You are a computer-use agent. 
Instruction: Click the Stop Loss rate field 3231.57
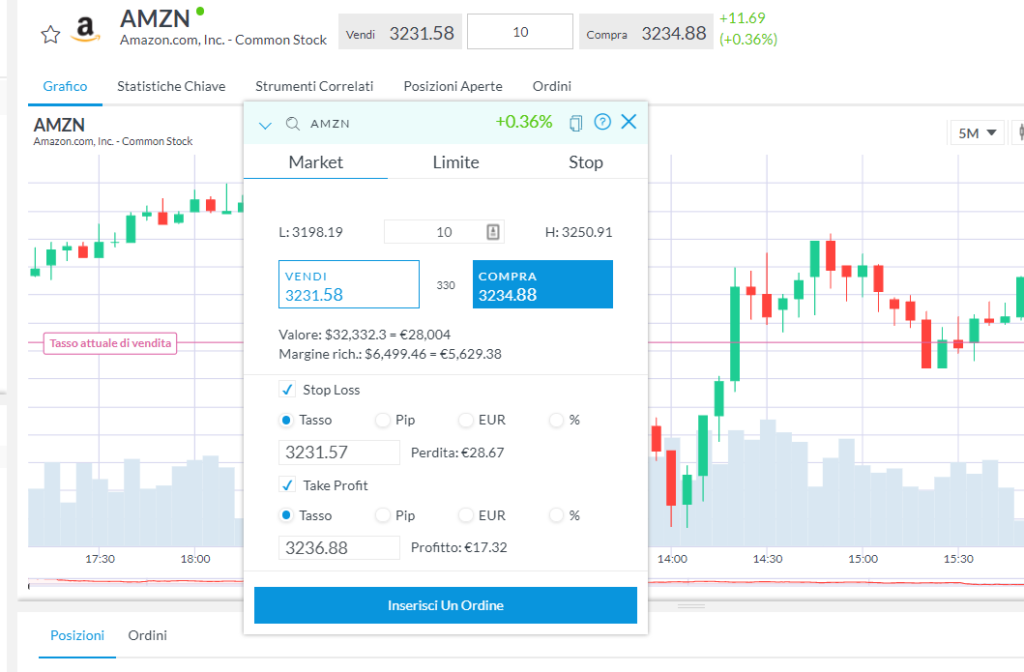pyautogui.click(x=339, y=452)
